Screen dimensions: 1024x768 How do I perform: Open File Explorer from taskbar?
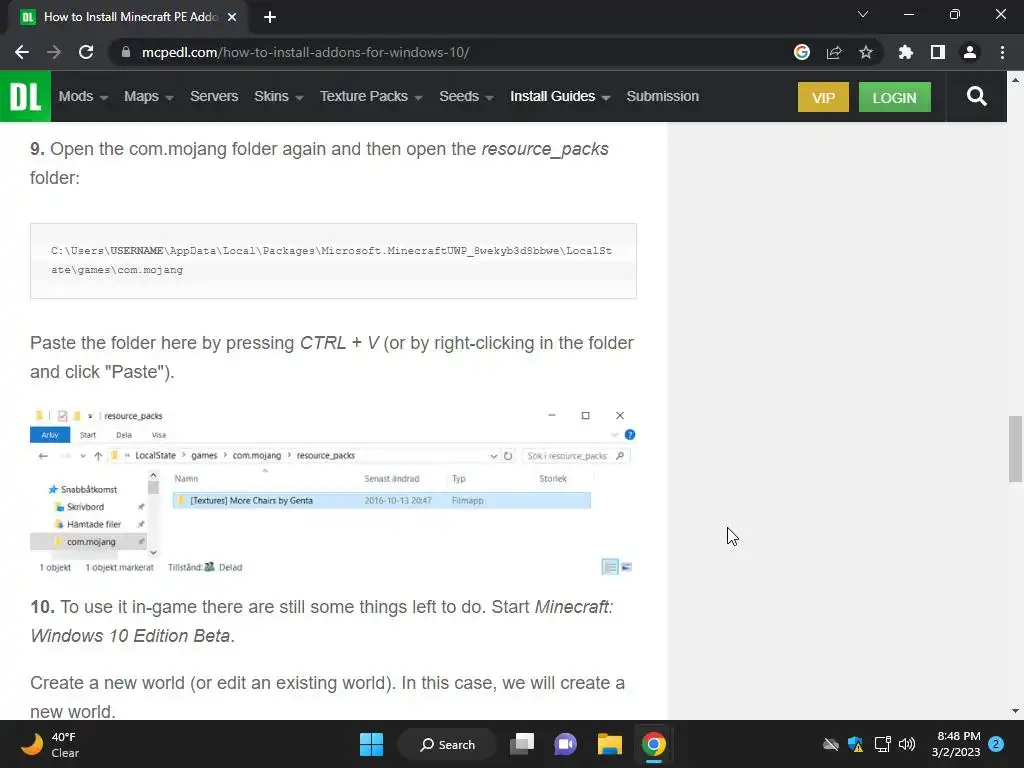coord(609,744)
